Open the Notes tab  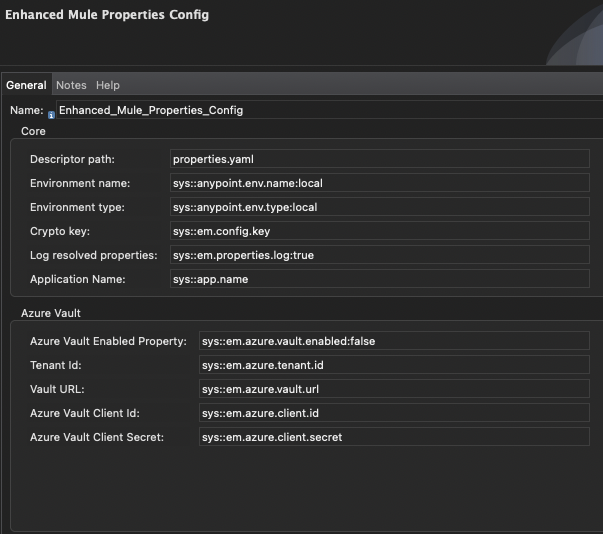pyautogui.click(x=71, y=85)
